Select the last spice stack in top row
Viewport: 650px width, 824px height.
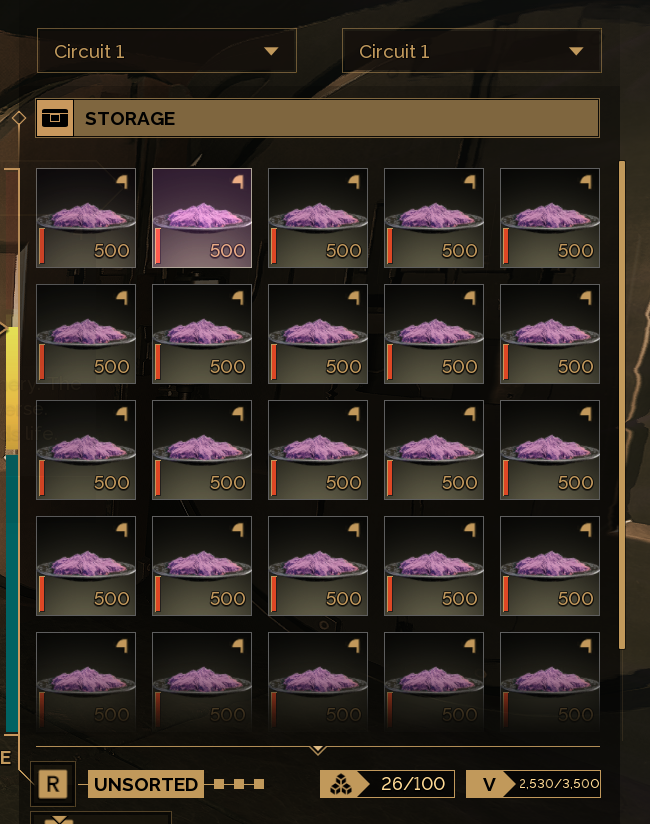click(x=550, y=218)
